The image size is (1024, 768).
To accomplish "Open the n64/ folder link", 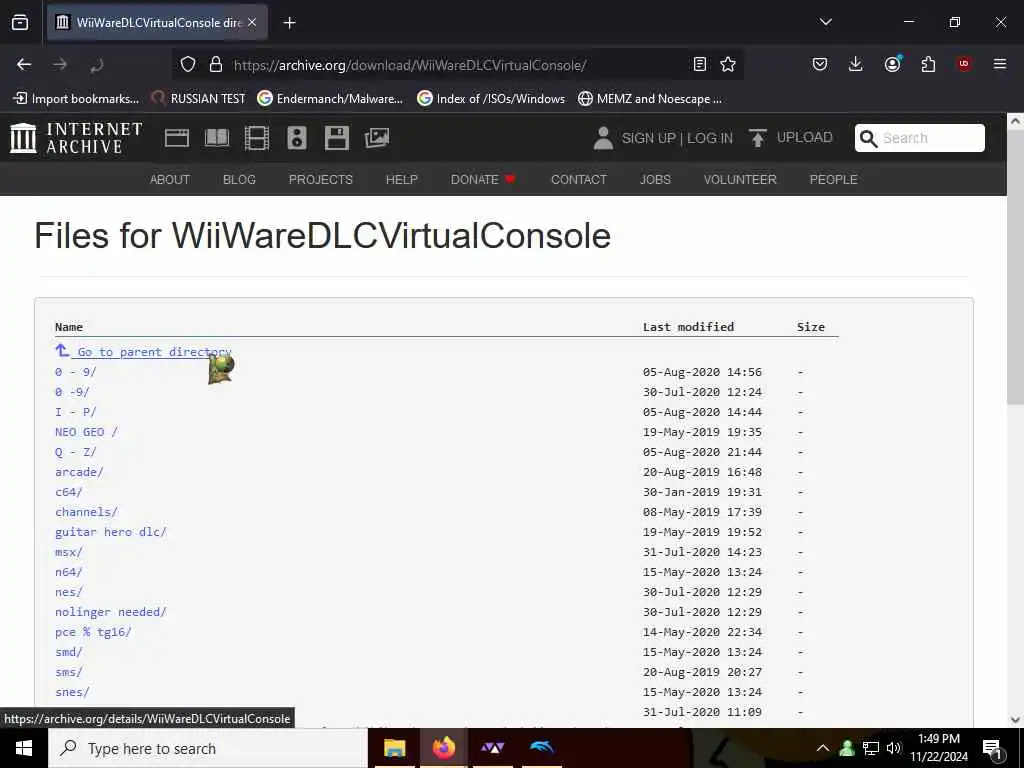I will pyautogui.click(x=69, y=571).
